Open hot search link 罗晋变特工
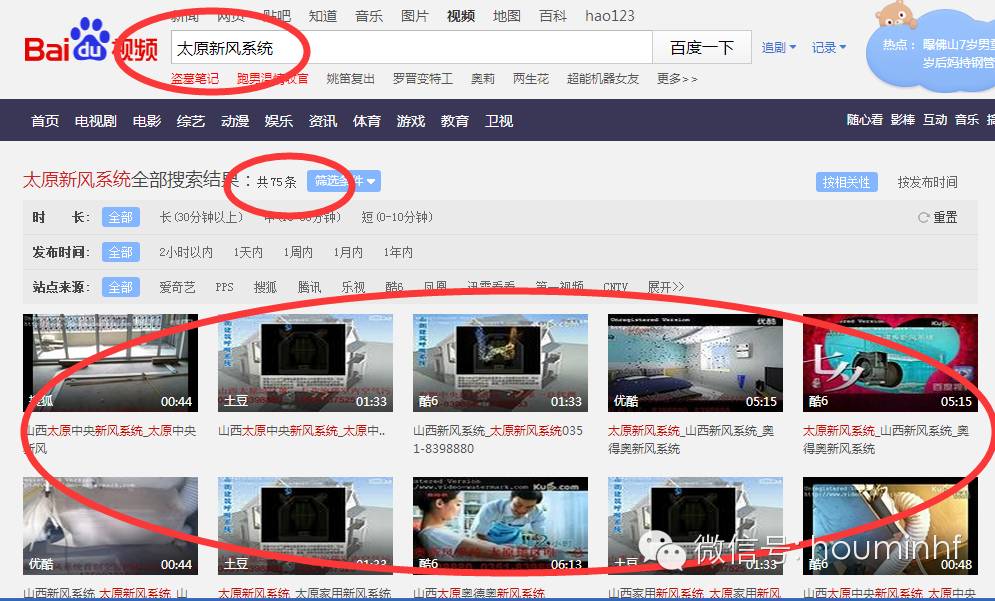 coord(423,79)
